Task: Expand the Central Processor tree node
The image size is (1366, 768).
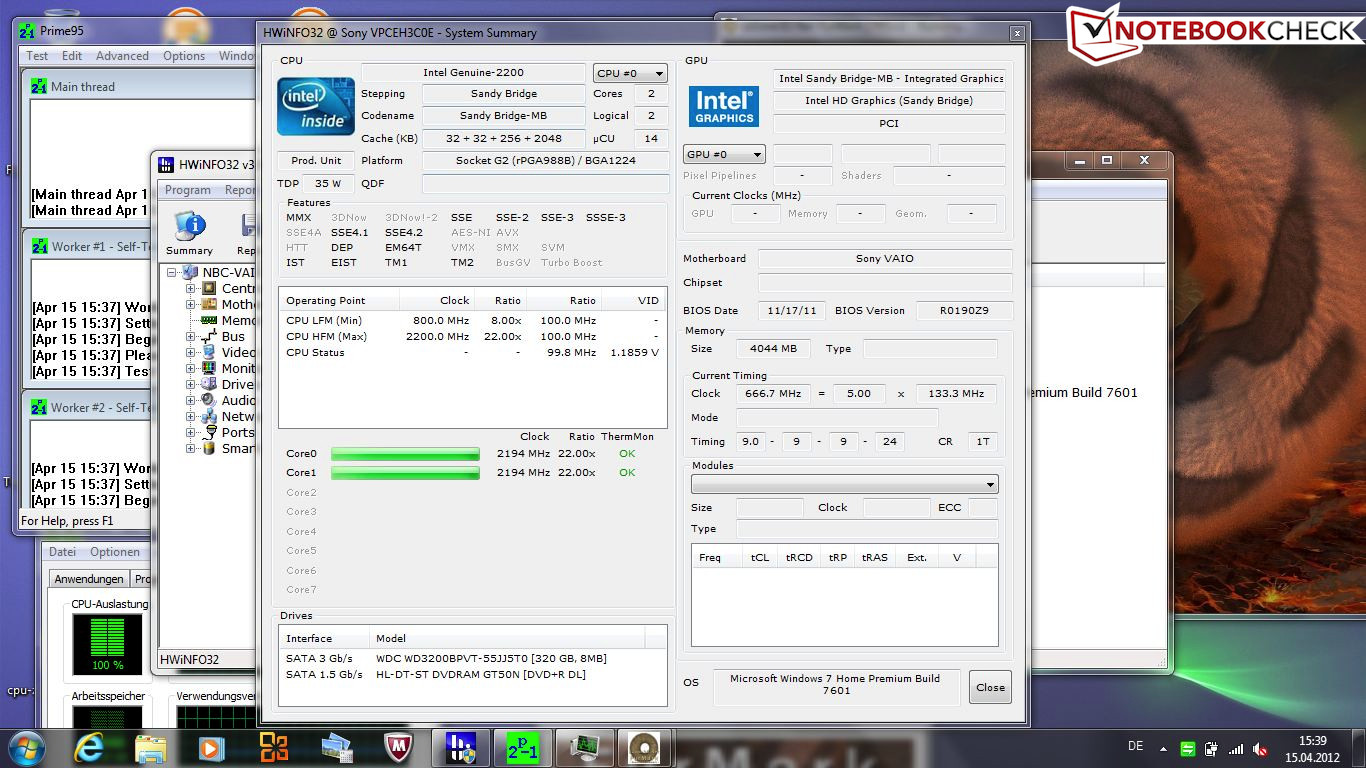Action: (190, 288)
